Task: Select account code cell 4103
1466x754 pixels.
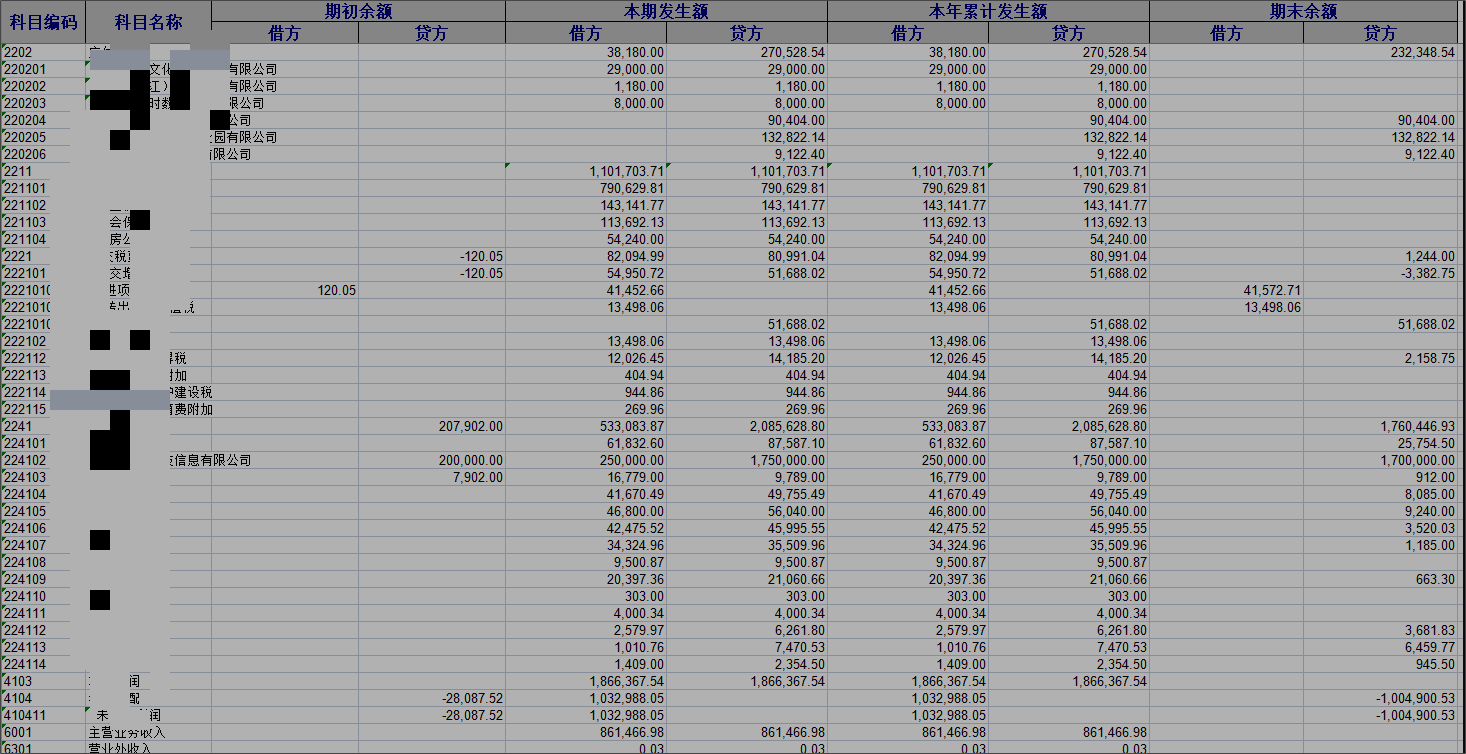Action: point(43,681)
